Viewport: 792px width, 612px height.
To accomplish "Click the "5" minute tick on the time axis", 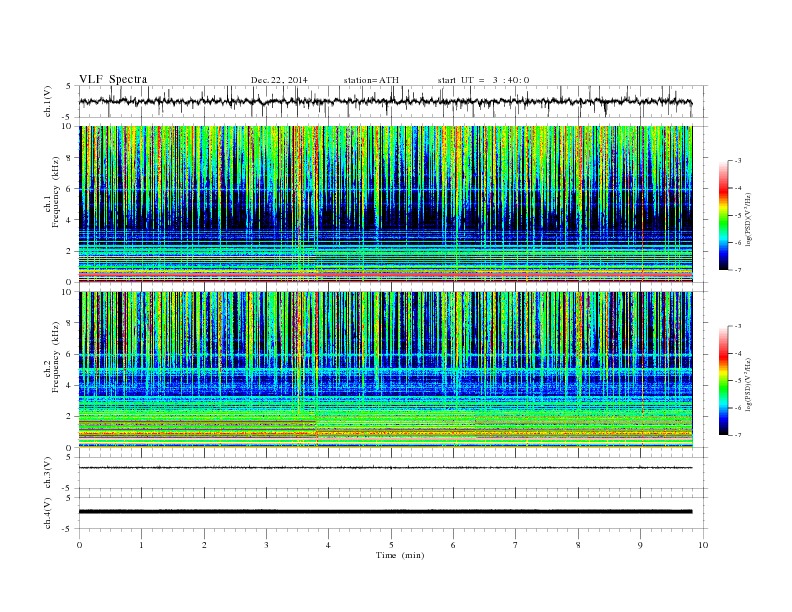I will point(391,545).
